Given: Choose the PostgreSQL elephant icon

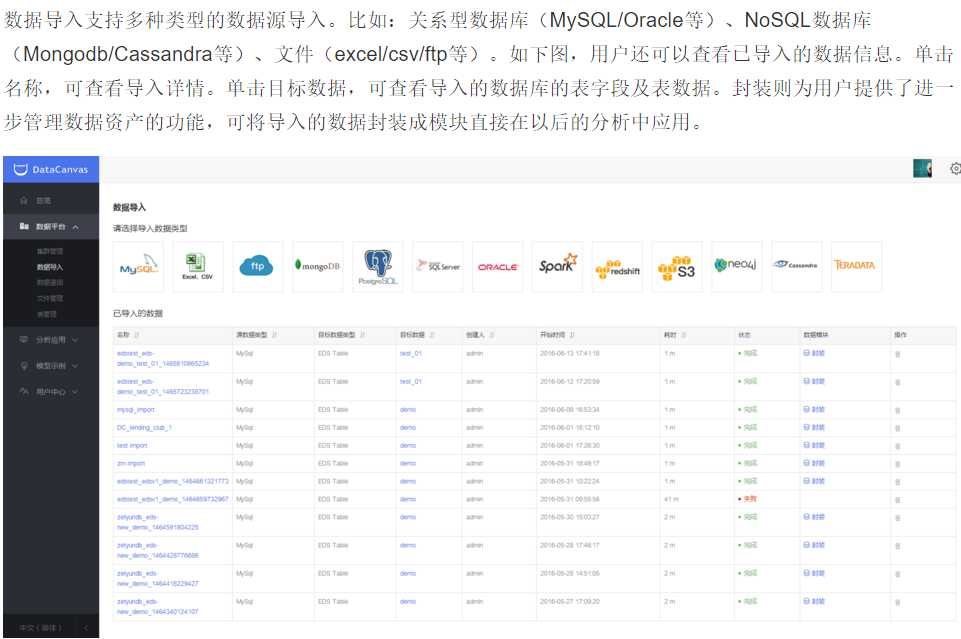Looking at the screenshot, I should click(x=378, y=267).
